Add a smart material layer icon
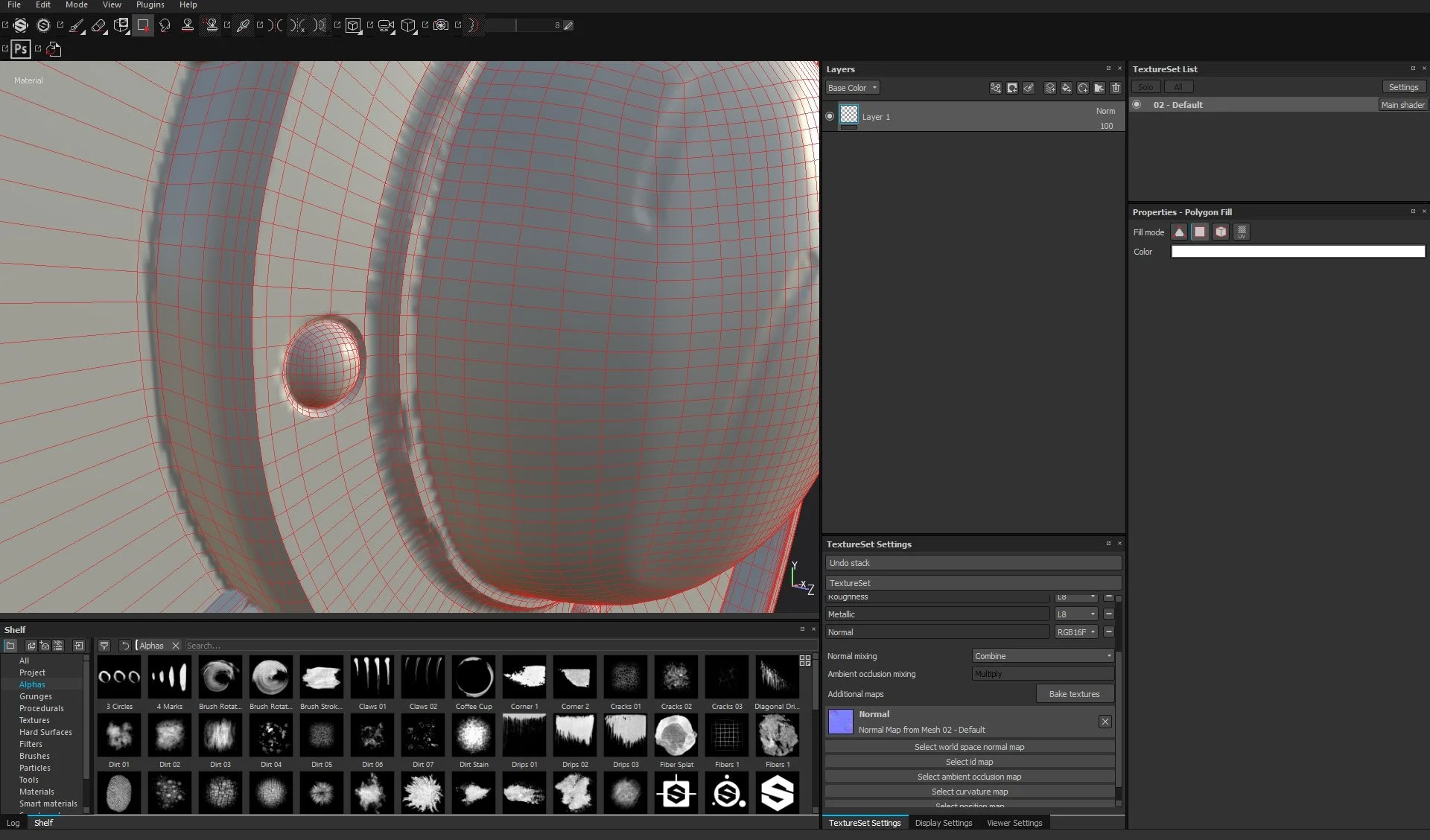 click(x=1083, y=88)
